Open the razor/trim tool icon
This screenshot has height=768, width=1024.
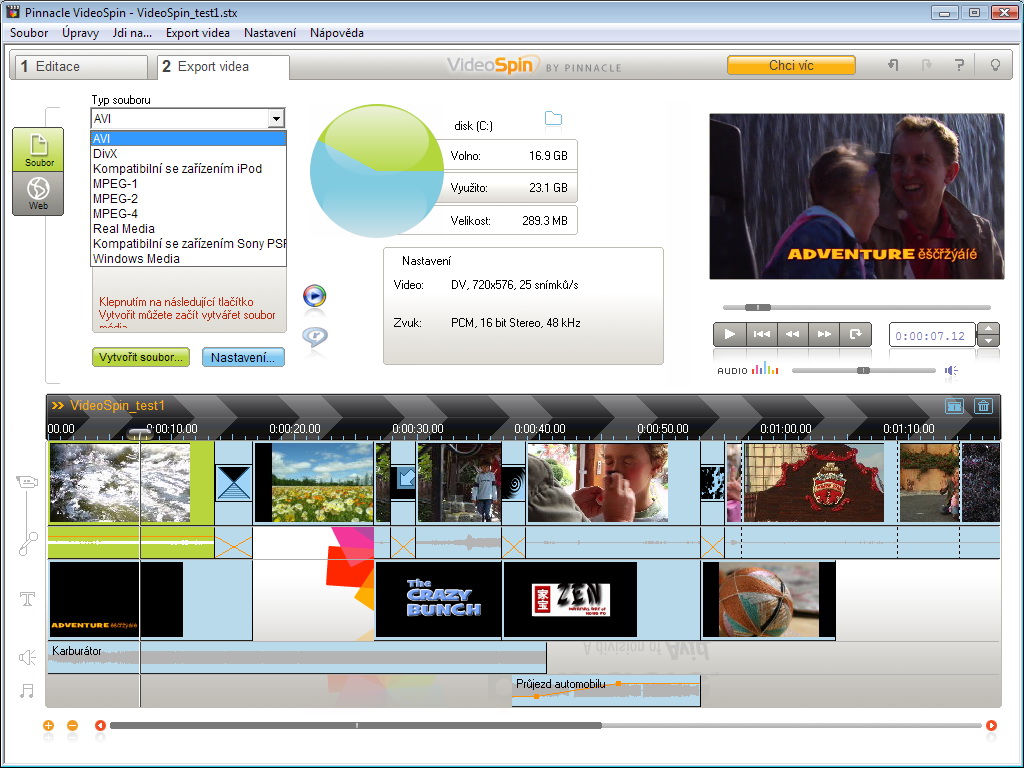pos(27,543)
